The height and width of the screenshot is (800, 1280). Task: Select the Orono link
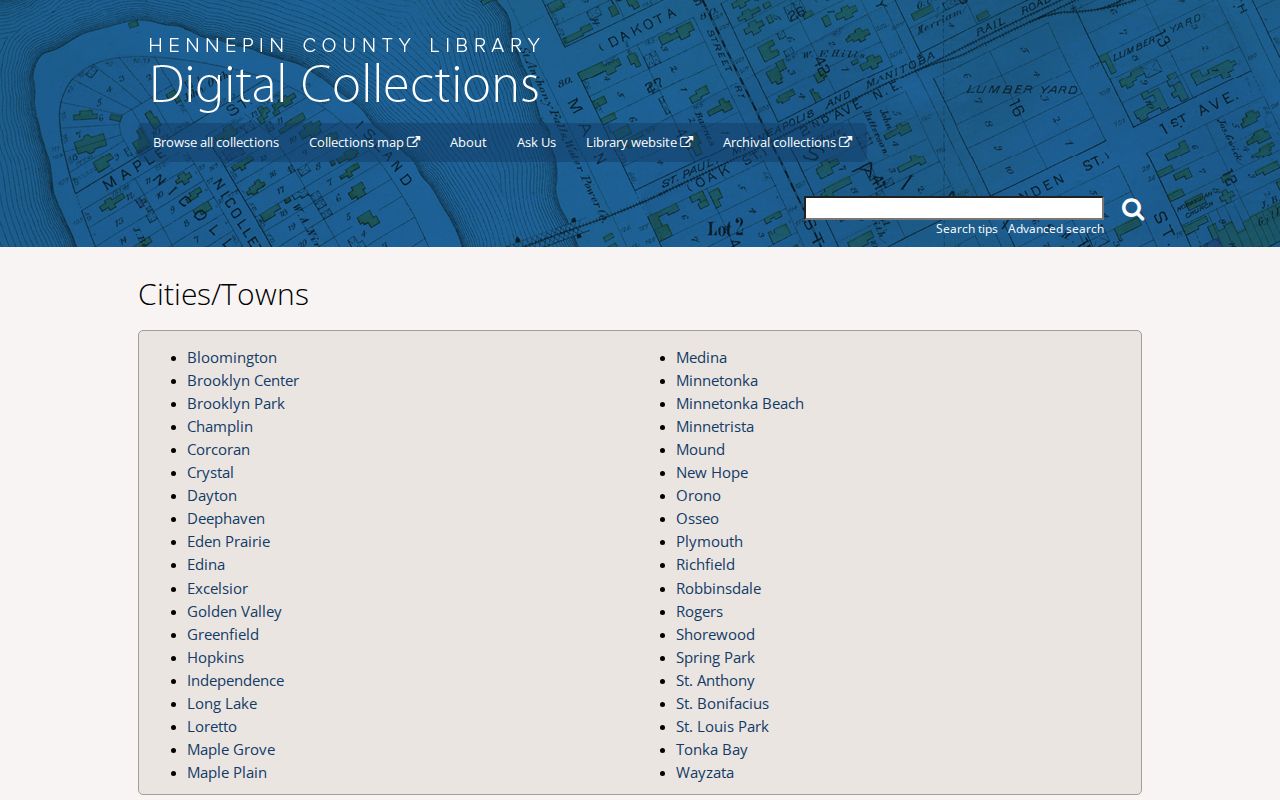(x=698, y=495)
